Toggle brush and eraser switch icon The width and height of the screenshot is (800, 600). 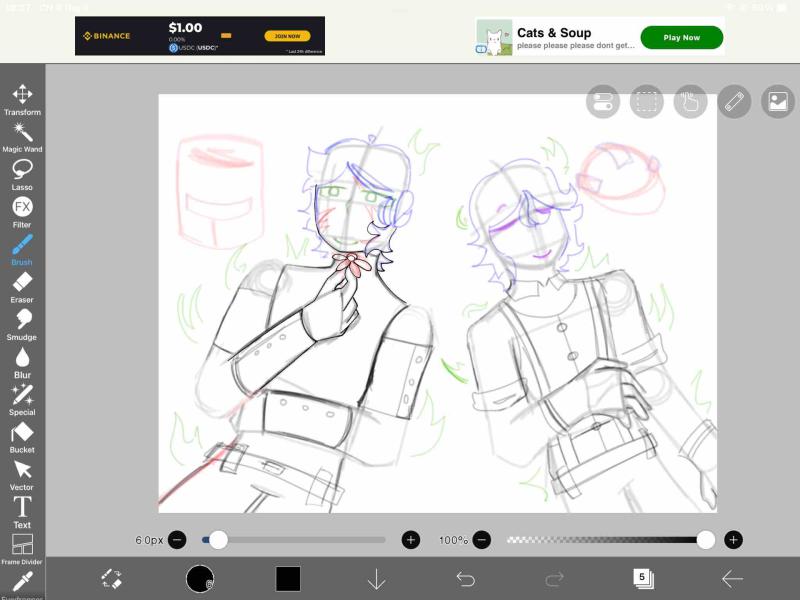[111, 579]
